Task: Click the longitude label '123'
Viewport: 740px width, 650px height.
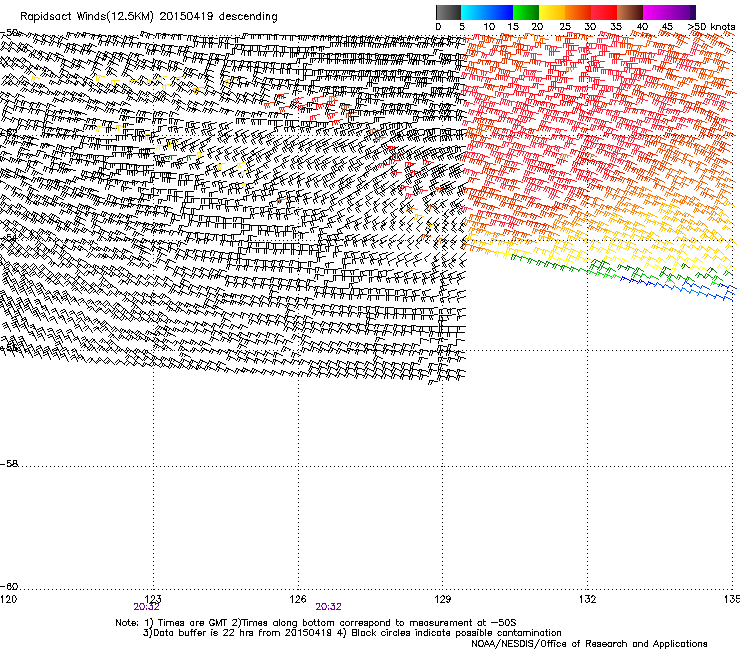Action: (x=153, y=599)
